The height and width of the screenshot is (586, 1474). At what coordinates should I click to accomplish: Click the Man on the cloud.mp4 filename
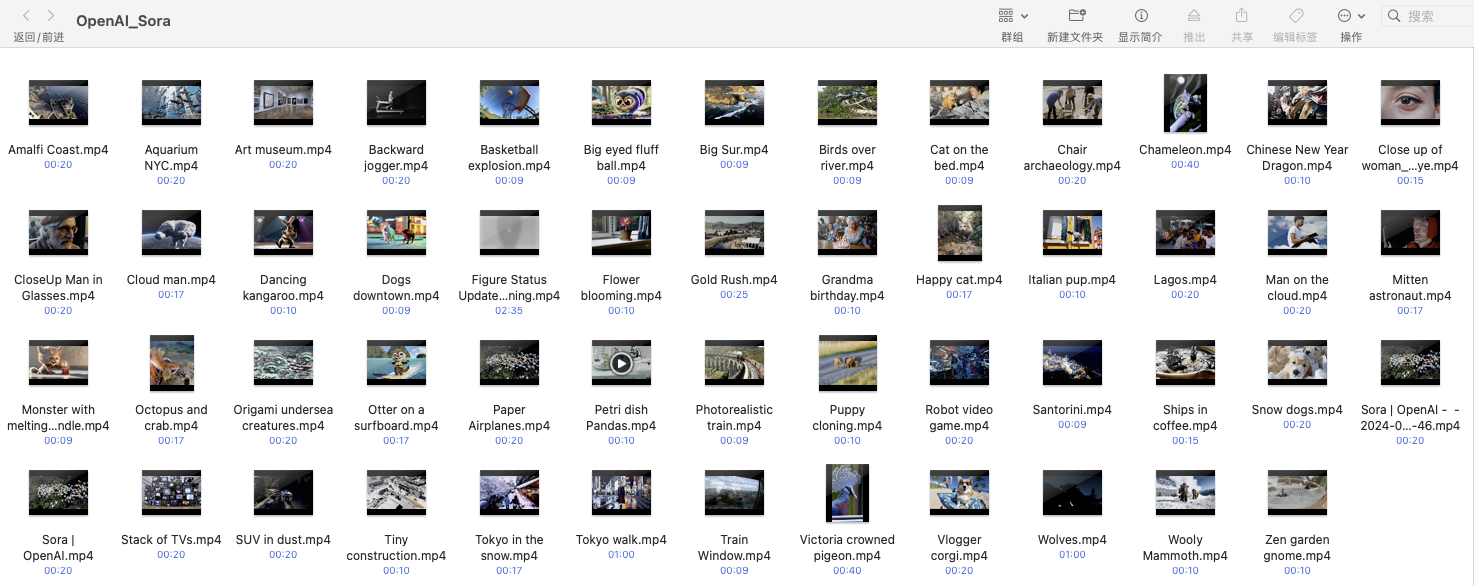coord(1297,288)
